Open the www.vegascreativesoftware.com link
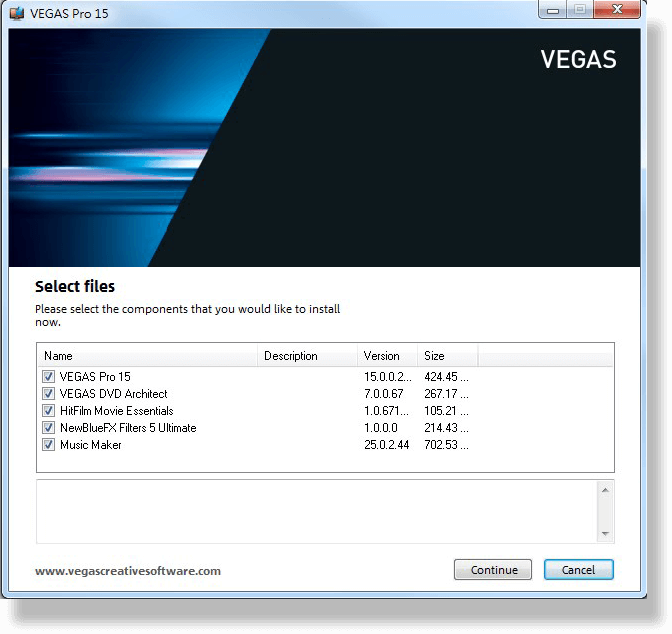Screen dimensions: 672x634 click(128, 571)
